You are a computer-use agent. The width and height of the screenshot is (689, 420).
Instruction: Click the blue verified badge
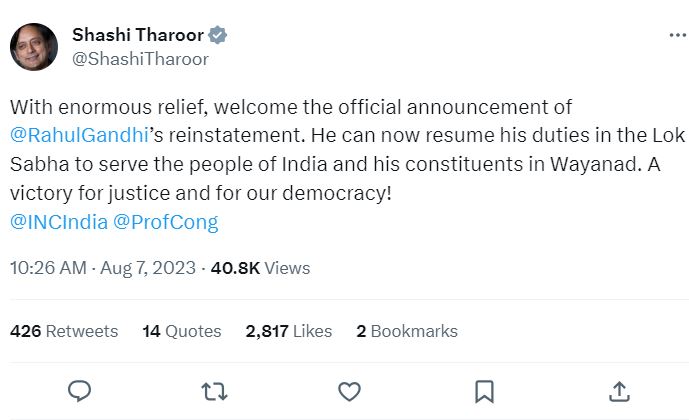tap(217, 35)
